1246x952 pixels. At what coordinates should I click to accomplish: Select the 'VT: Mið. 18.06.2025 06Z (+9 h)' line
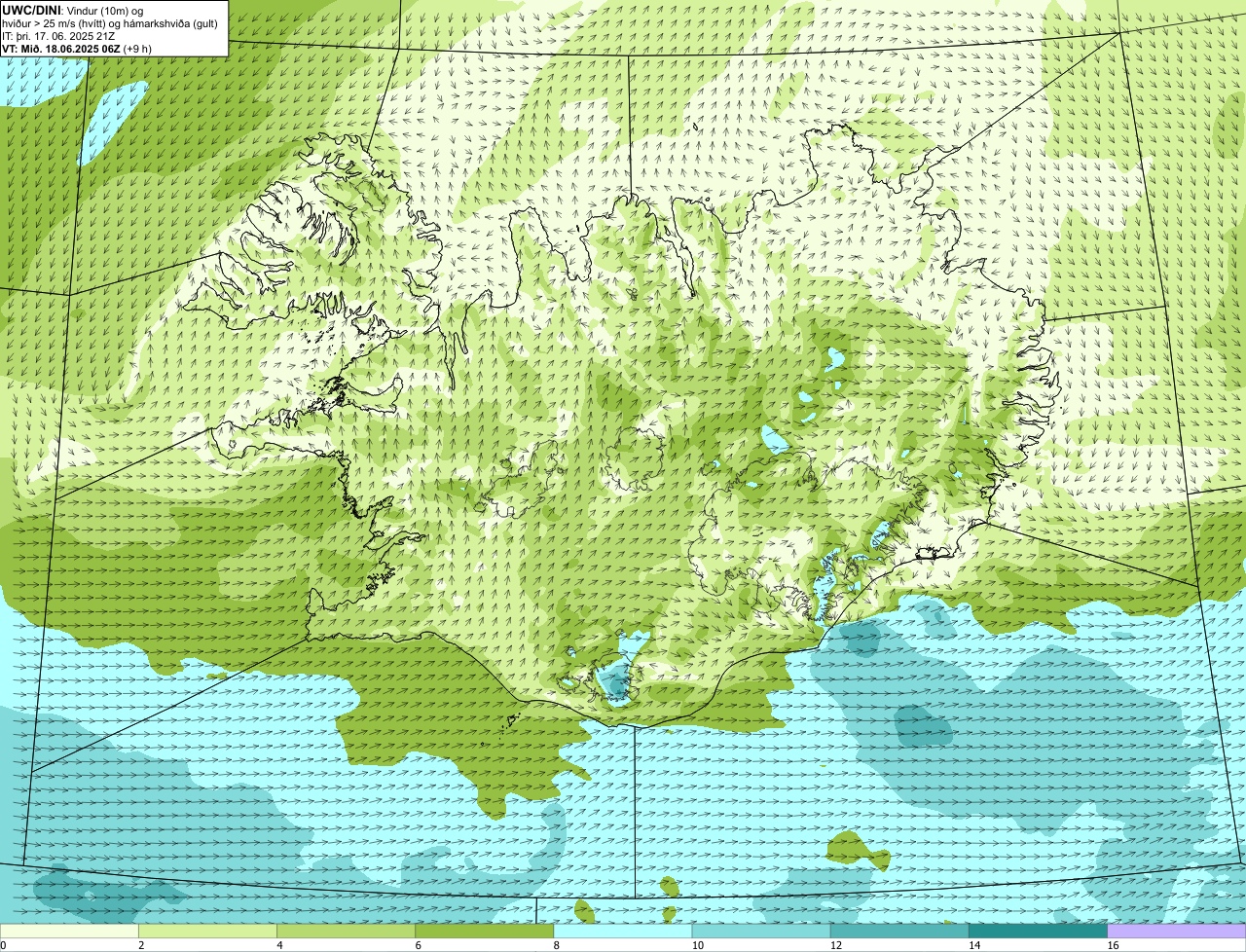pos(77,49)
